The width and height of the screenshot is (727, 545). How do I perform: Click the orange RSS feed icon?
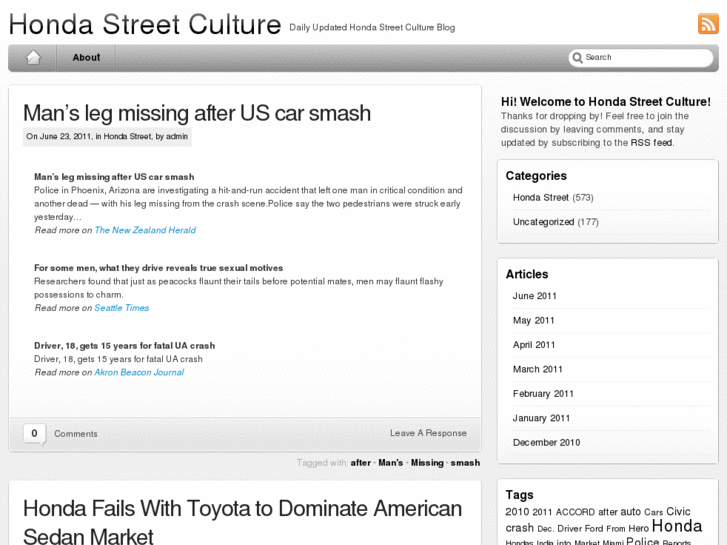click(x=708, y=24)
